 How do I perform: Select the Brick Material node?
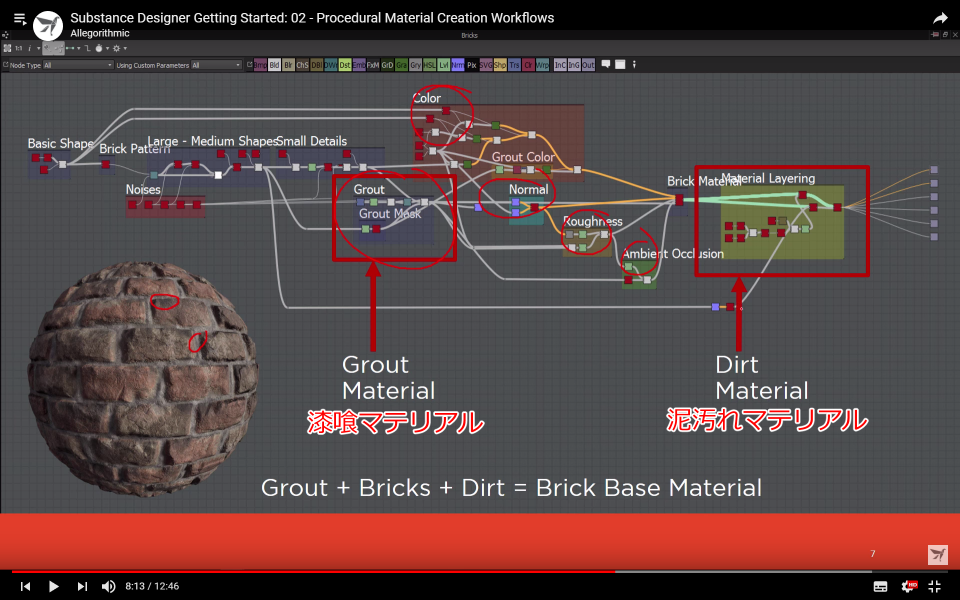point(679,200)
